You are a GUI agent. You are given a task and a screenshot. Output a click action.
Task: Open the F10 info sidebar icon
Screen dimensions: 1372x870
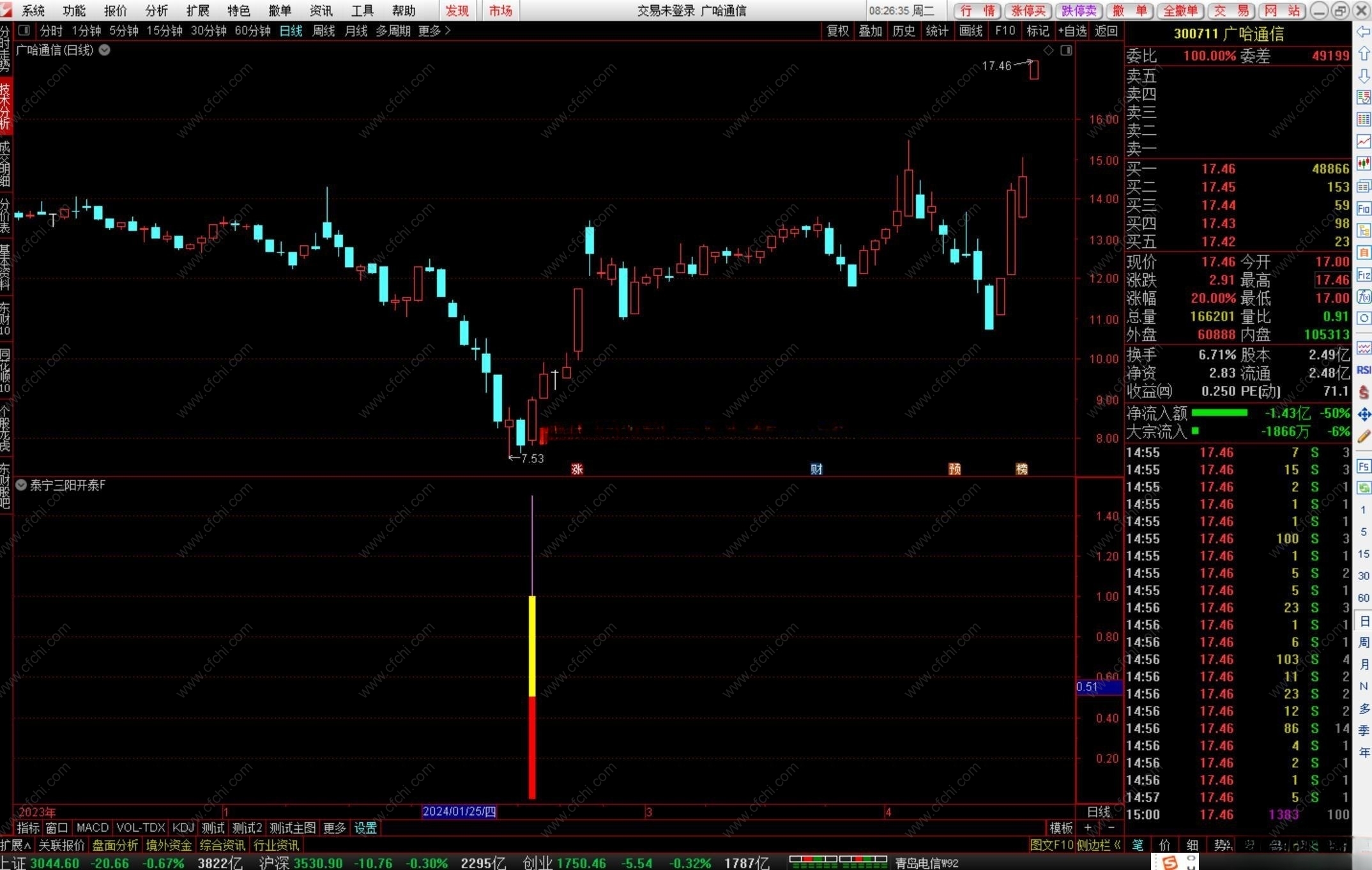tap(1364, 209)
